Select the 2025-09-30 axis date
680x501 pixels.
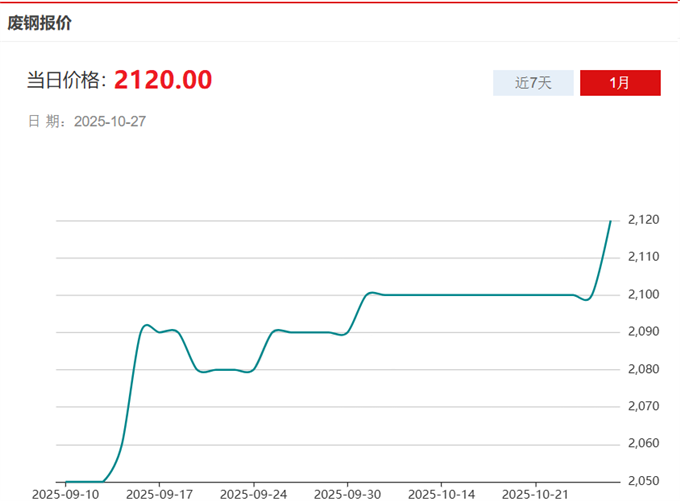pyautogui.click(x=347, y=494)
